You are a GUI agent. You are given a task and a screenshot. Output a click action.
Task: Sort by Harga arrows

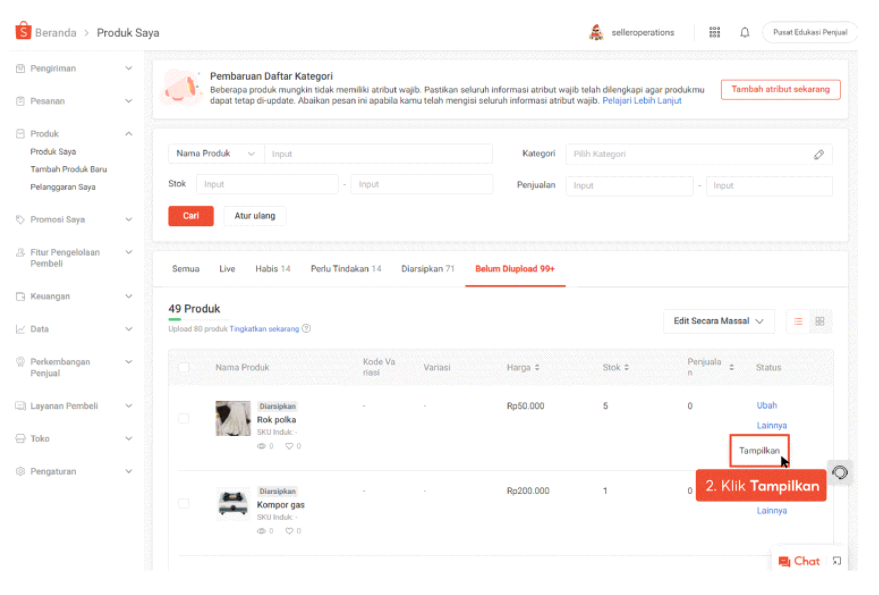537,367
